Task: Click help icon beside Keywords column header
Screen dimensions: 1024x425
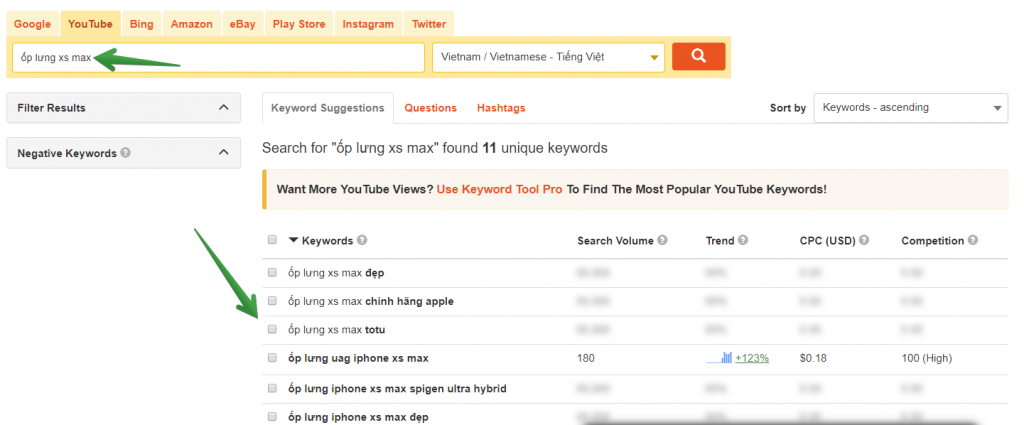Action: [x=362, y=240]
